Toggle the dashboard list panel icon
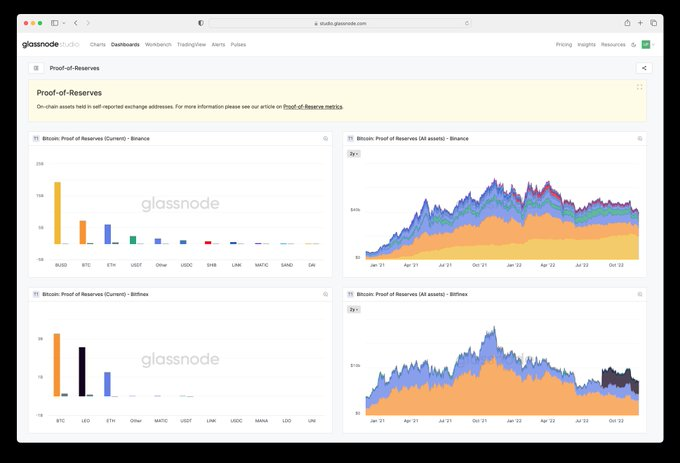Screen dimensions: 680x463 coord(36,68)
